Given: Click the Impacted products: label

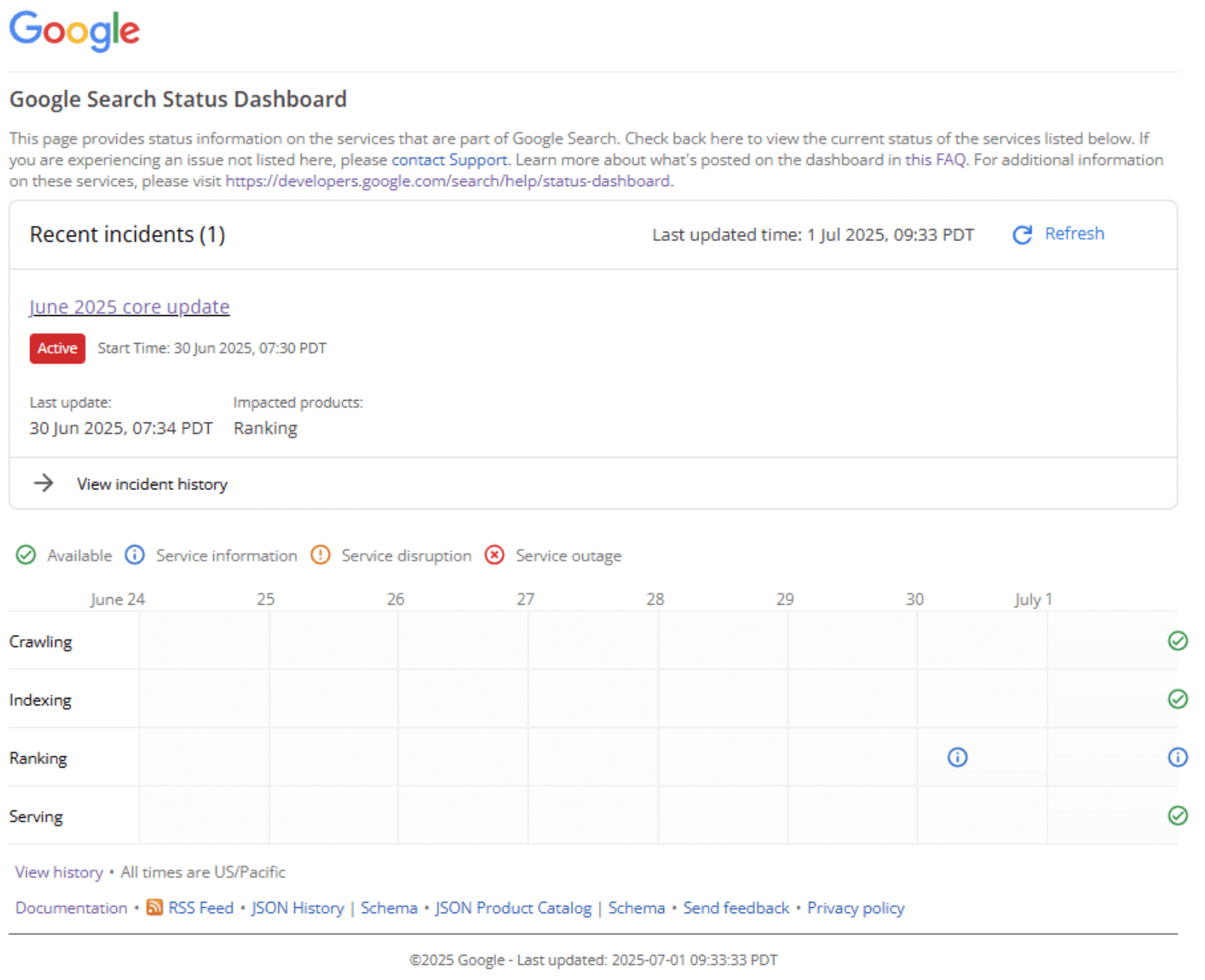Looking at the screenshot, I should click(x=298, y=402).
